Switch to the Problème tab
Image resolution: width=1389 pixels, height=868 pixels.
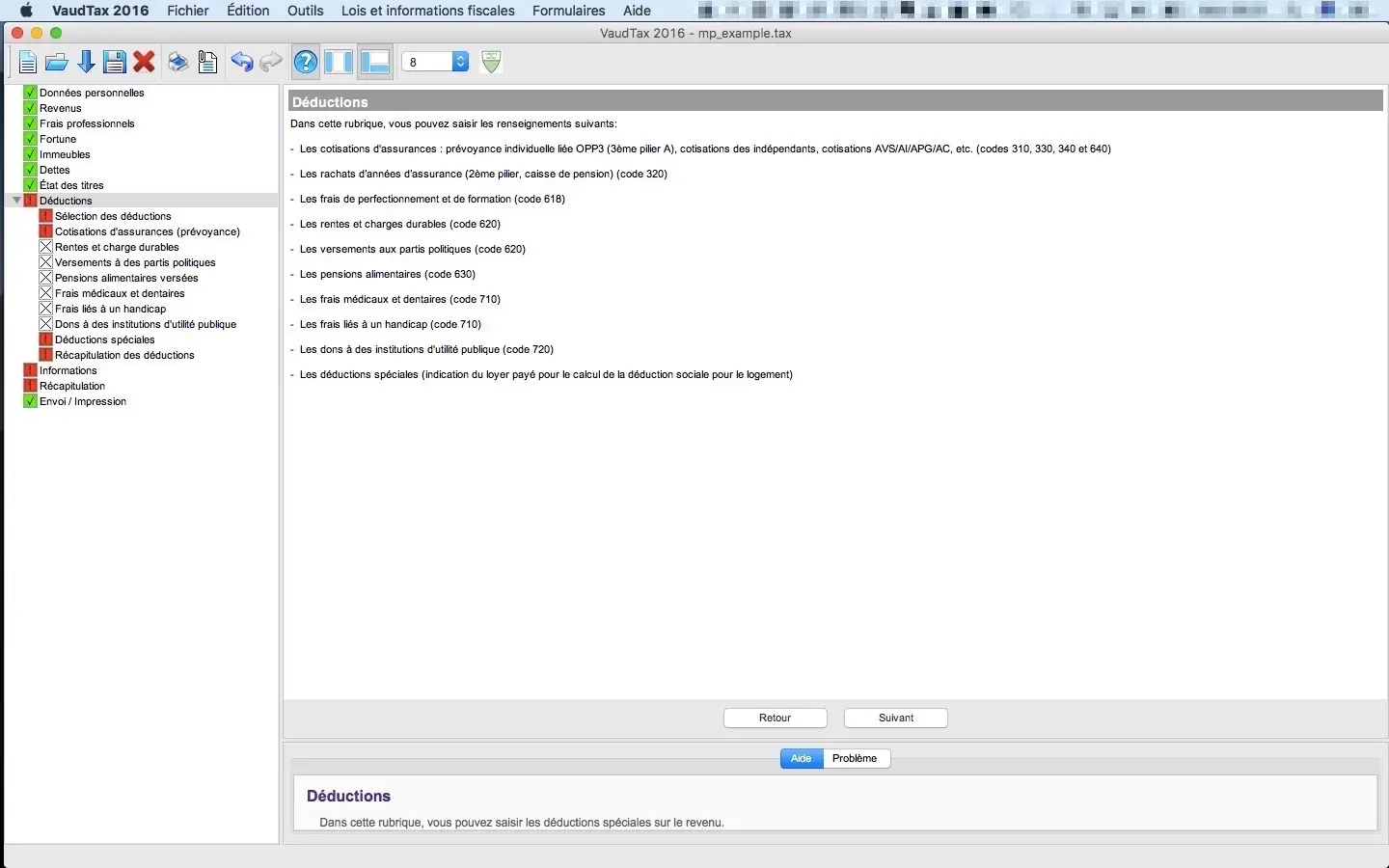[855, 758]
